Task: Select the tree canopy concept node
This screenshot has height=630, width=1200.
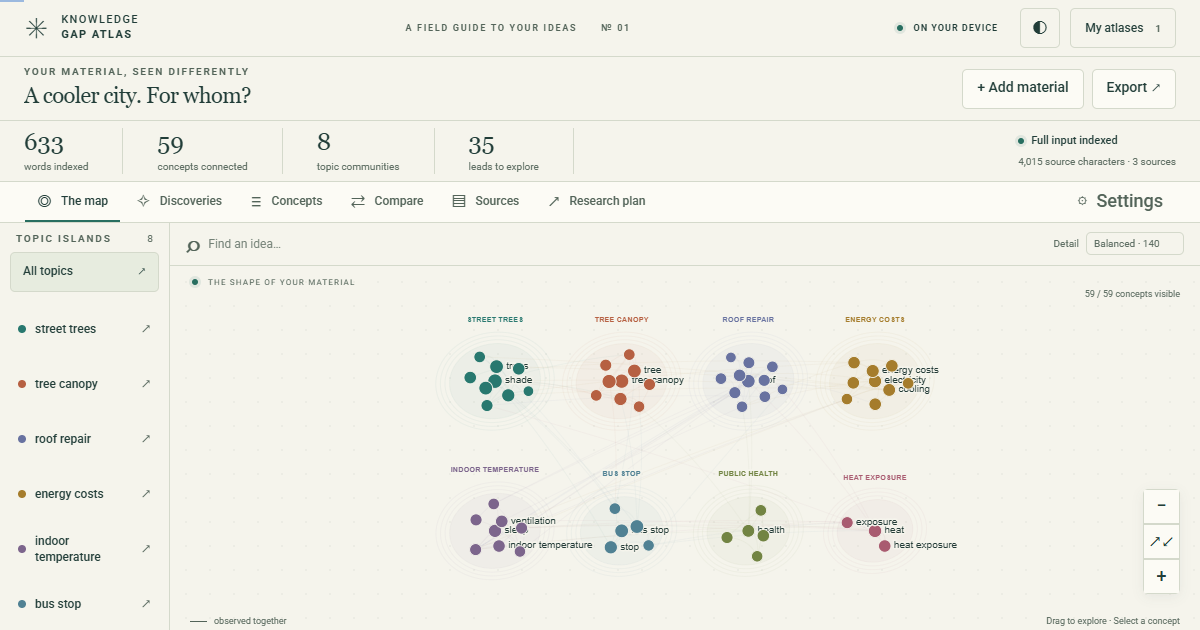Action: (x=622, y=381)
